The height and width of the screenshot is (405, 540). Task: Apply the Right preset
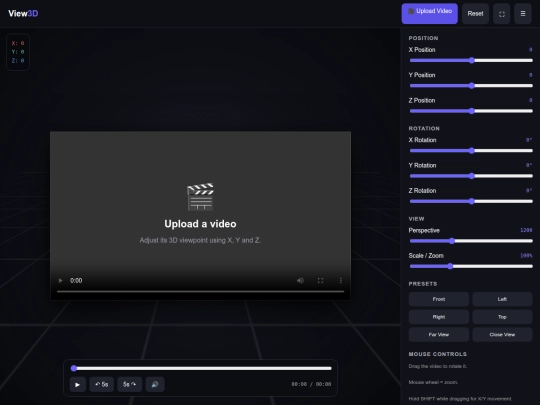coord(439,317)
